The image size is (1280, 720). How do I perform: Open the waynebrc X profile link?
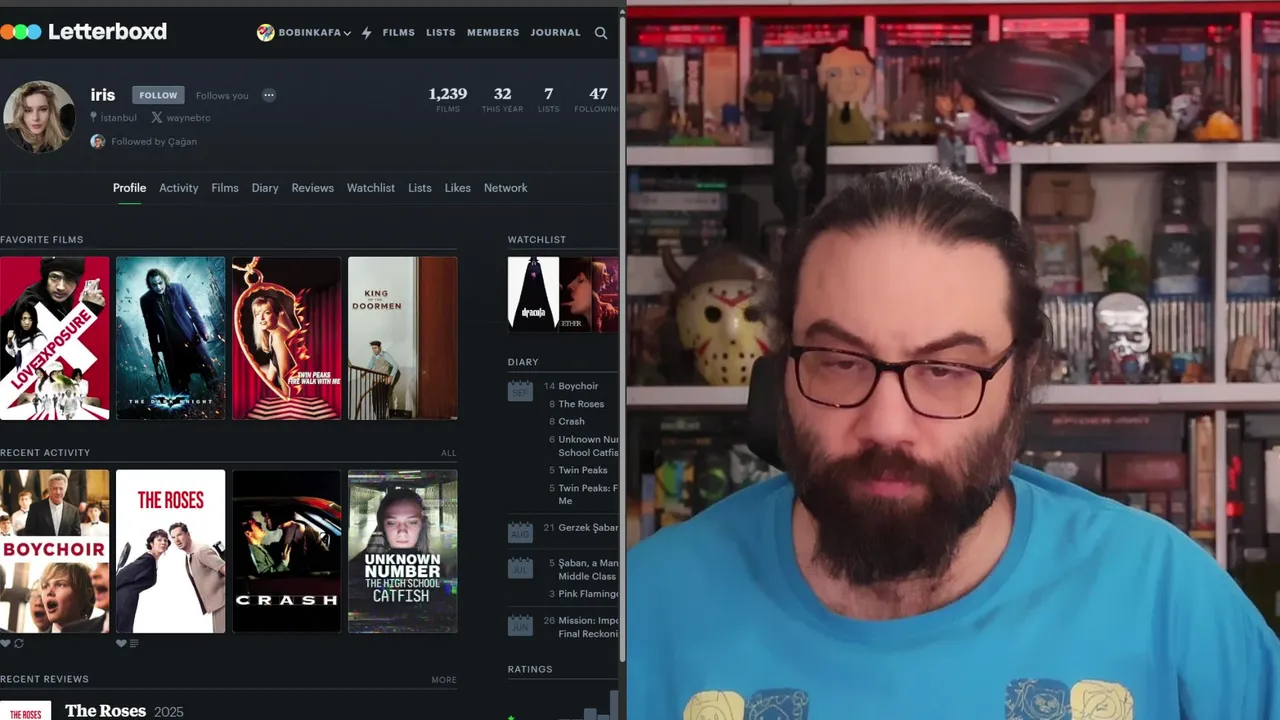pyautogui.click(x=188, y=118)
